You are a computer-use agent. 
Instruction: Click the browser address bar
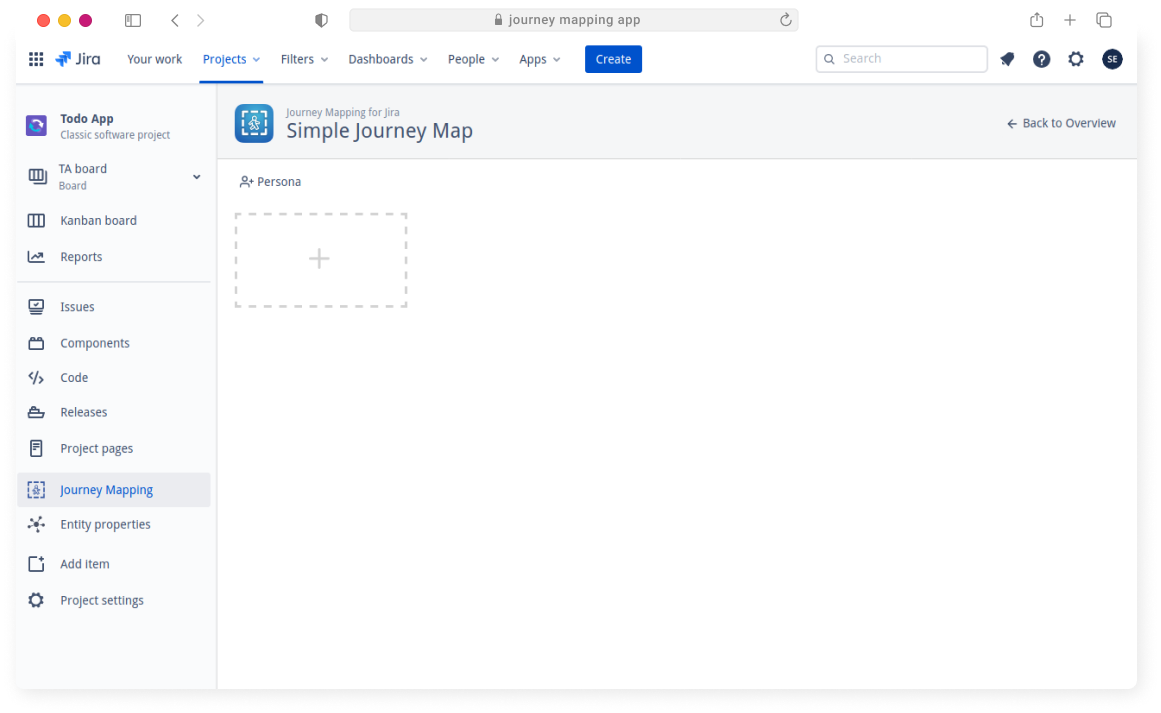573,20
